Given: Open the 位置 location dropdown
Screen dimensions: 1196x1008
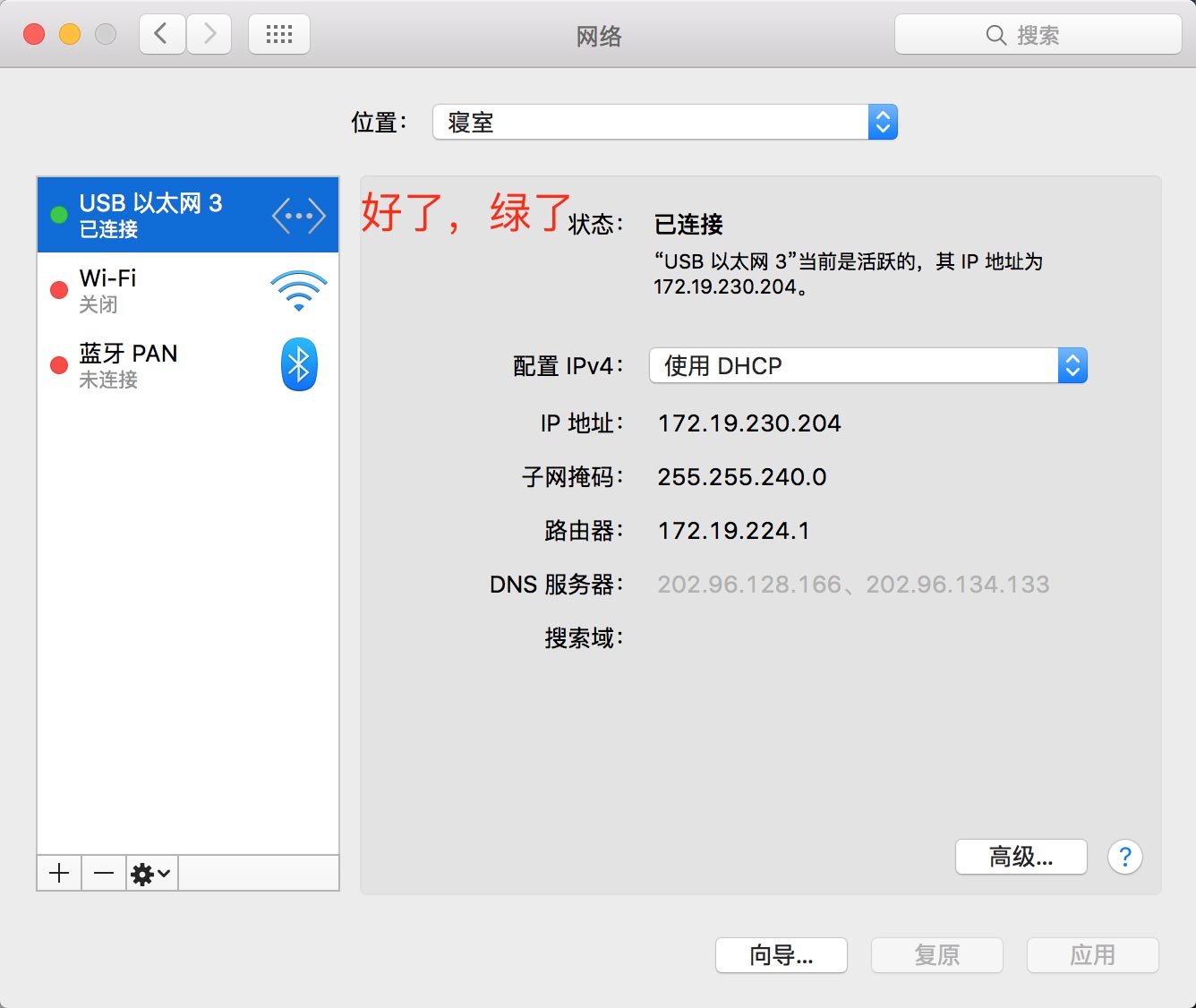Looking at the screenshot, I should tap(665, 122).
